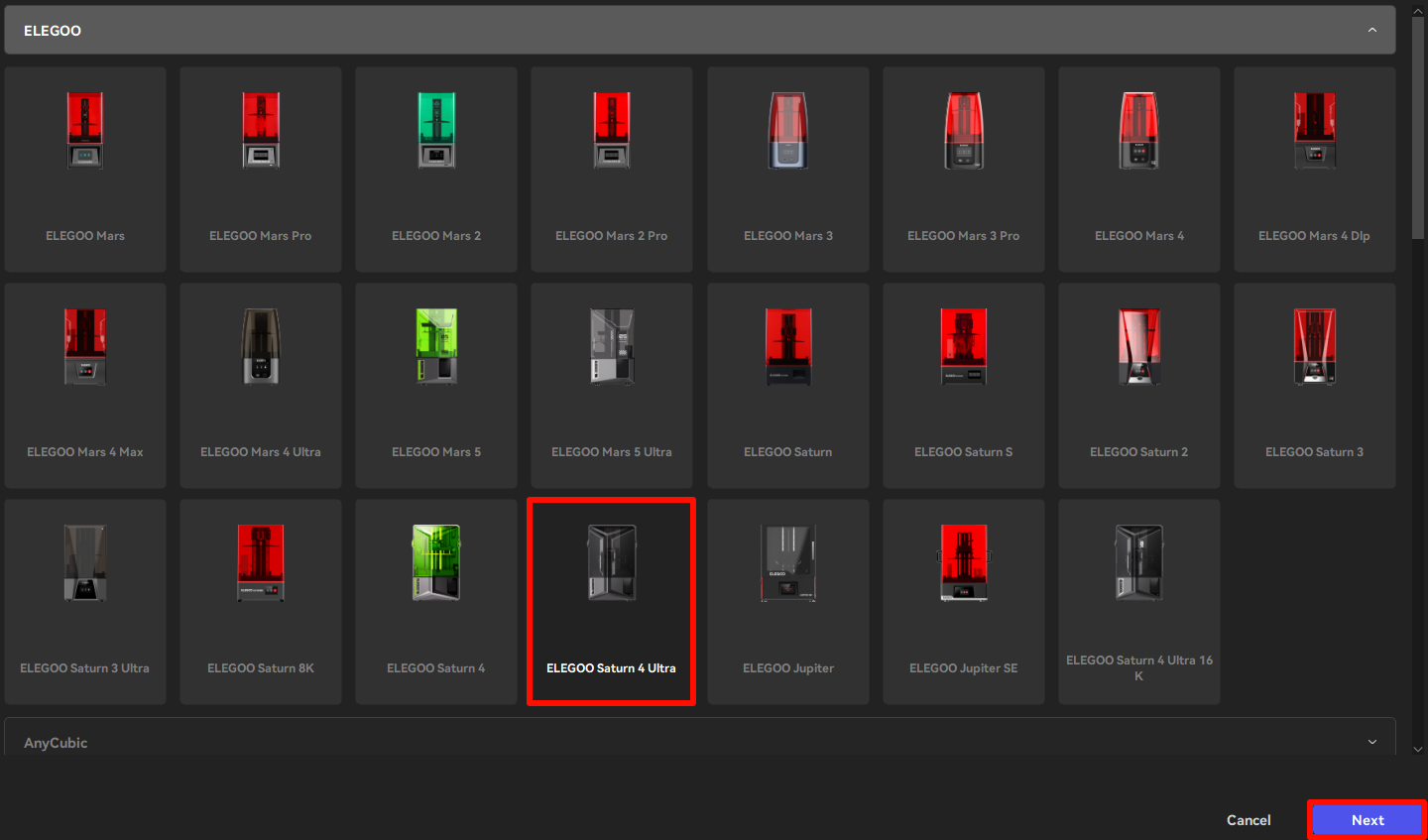Select the ELEGOO Mars 4 Dlp printer
This screenshot has height=840, width=1428.
pyautogui.click(x=1315, y=170)
